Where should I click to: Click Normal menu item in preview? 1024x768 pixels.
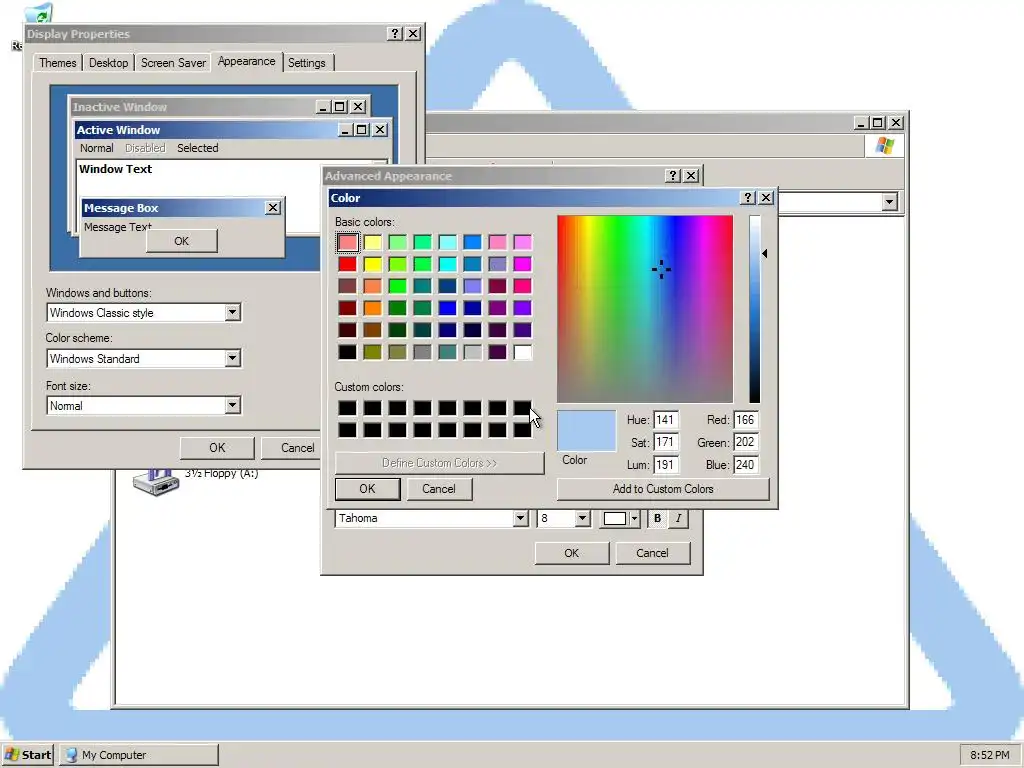coord(97,148)
